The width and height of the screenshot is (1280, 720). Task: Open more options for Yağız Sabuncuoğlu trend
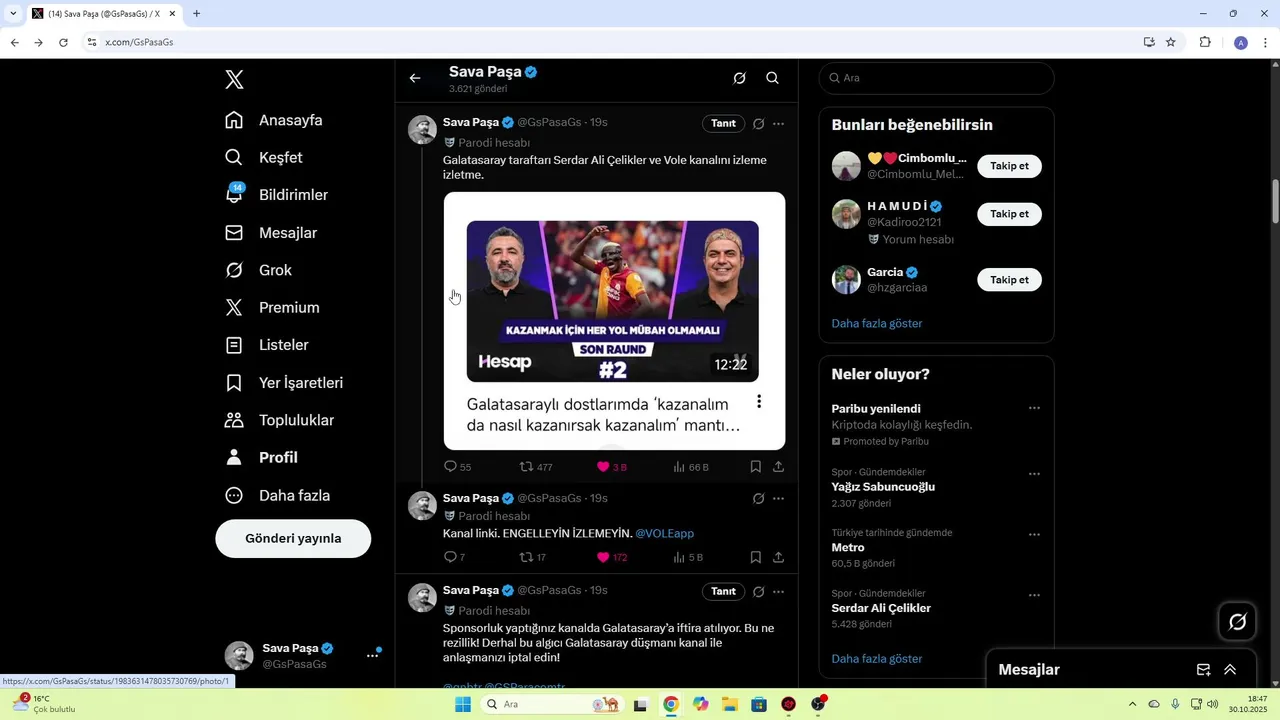(x=1034, y=474)
